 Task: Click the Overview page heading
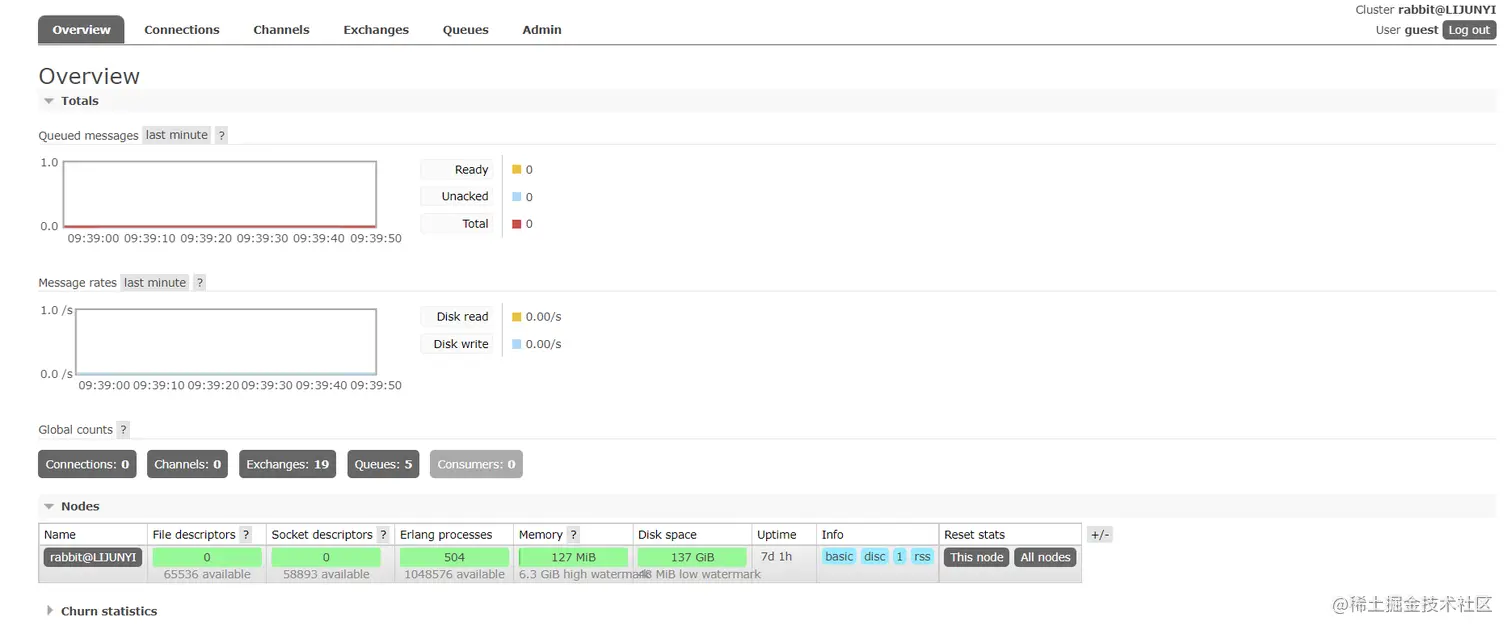coord(89,76)
